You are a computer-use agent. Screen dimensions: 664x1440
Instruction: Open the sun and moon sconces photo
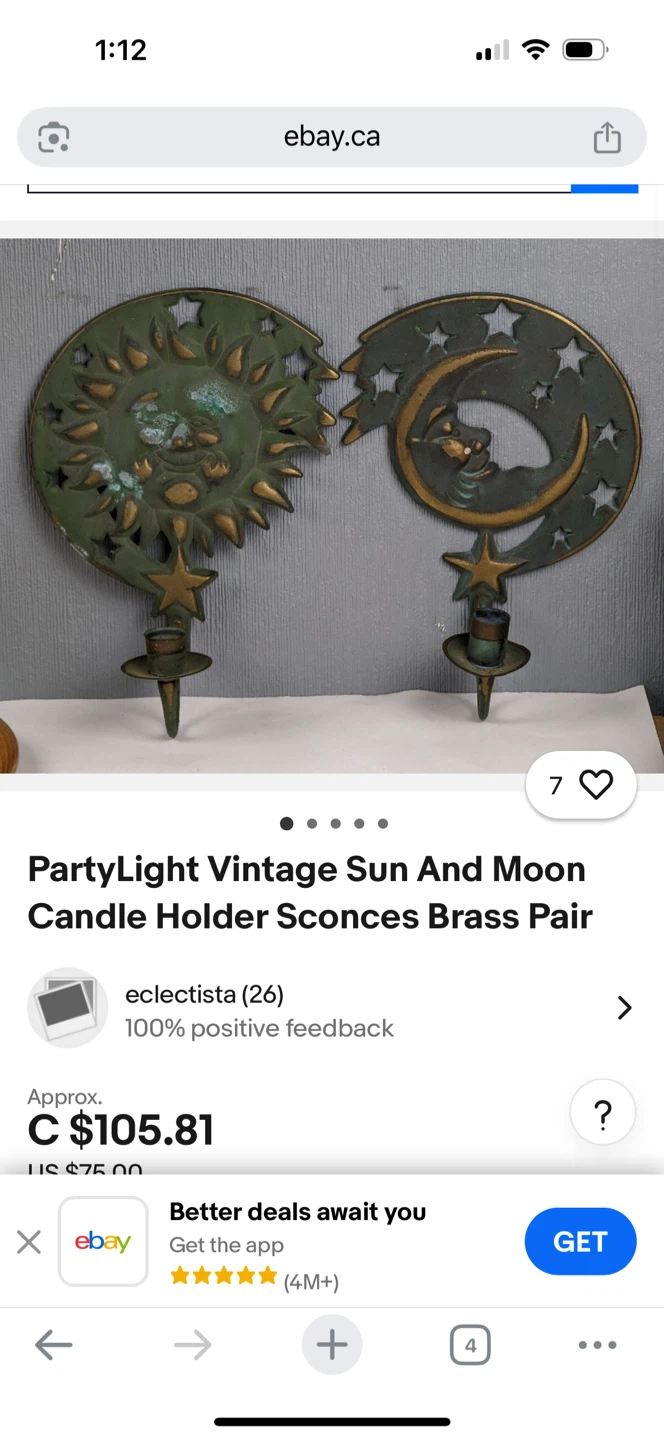tap(332, 506)
